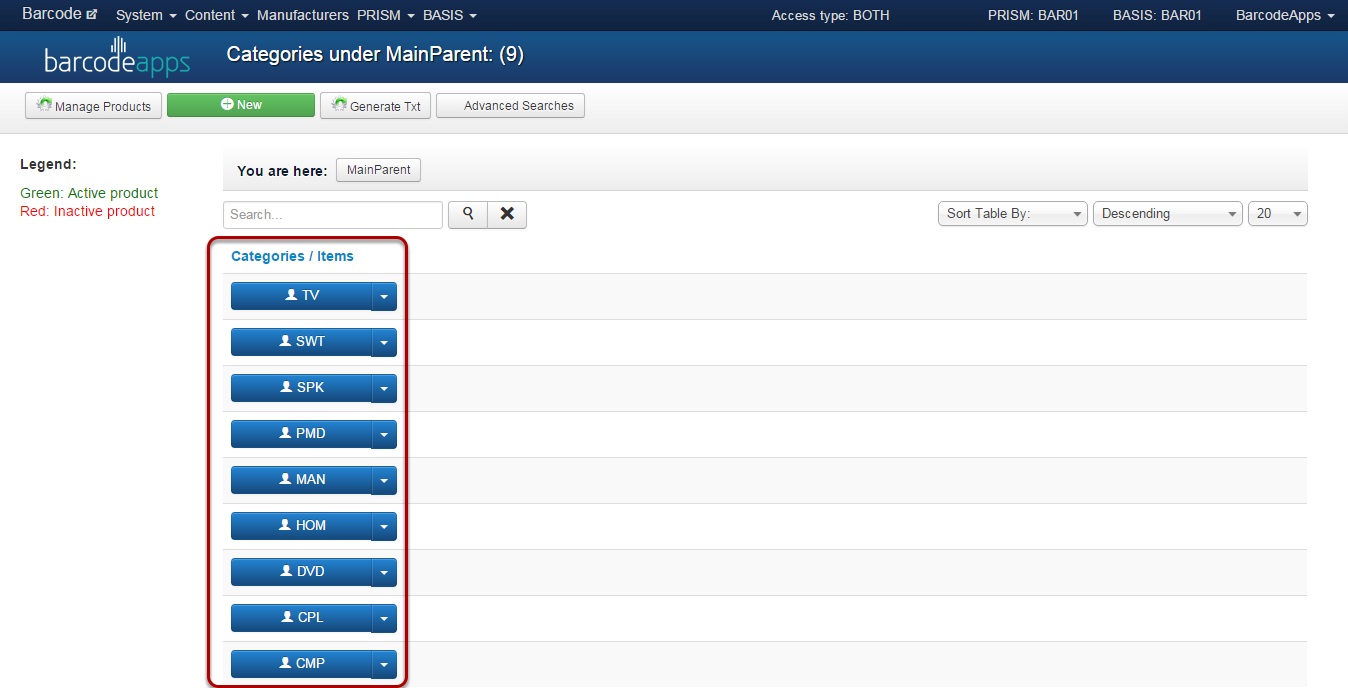The height and width of the screenshot is (688, 1348).
Task: Open the PMD category
Action: pos(301,434)
